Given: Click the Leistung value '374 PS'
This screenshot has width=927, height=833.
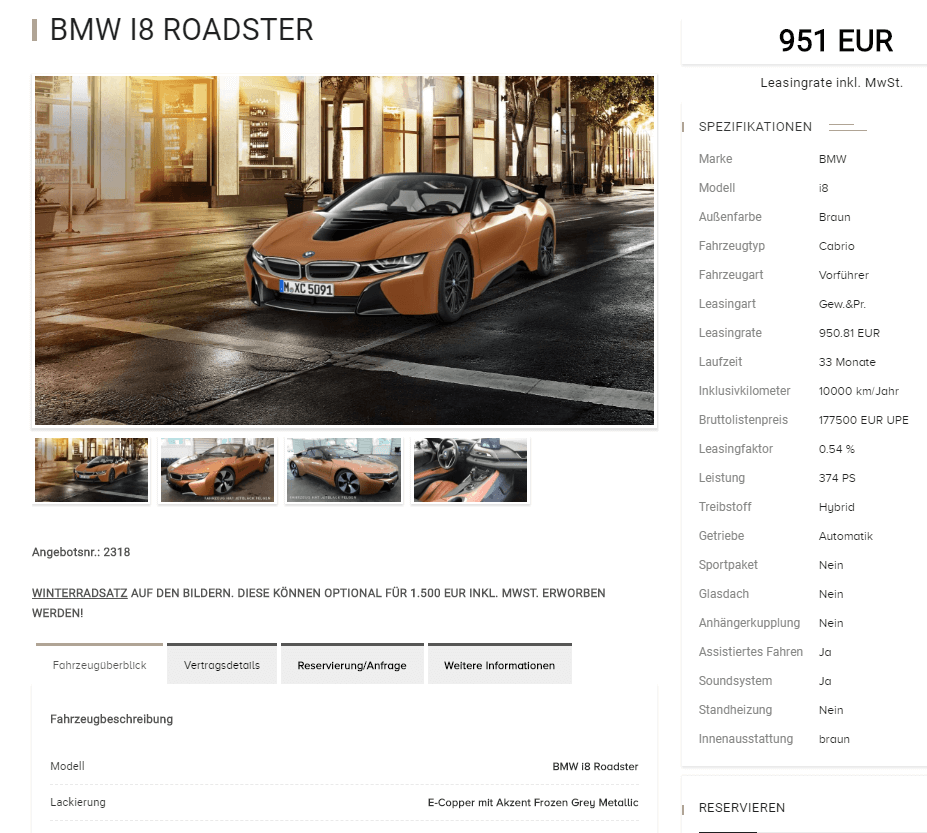Looking at the screenshot, I should tap(837, 478).
